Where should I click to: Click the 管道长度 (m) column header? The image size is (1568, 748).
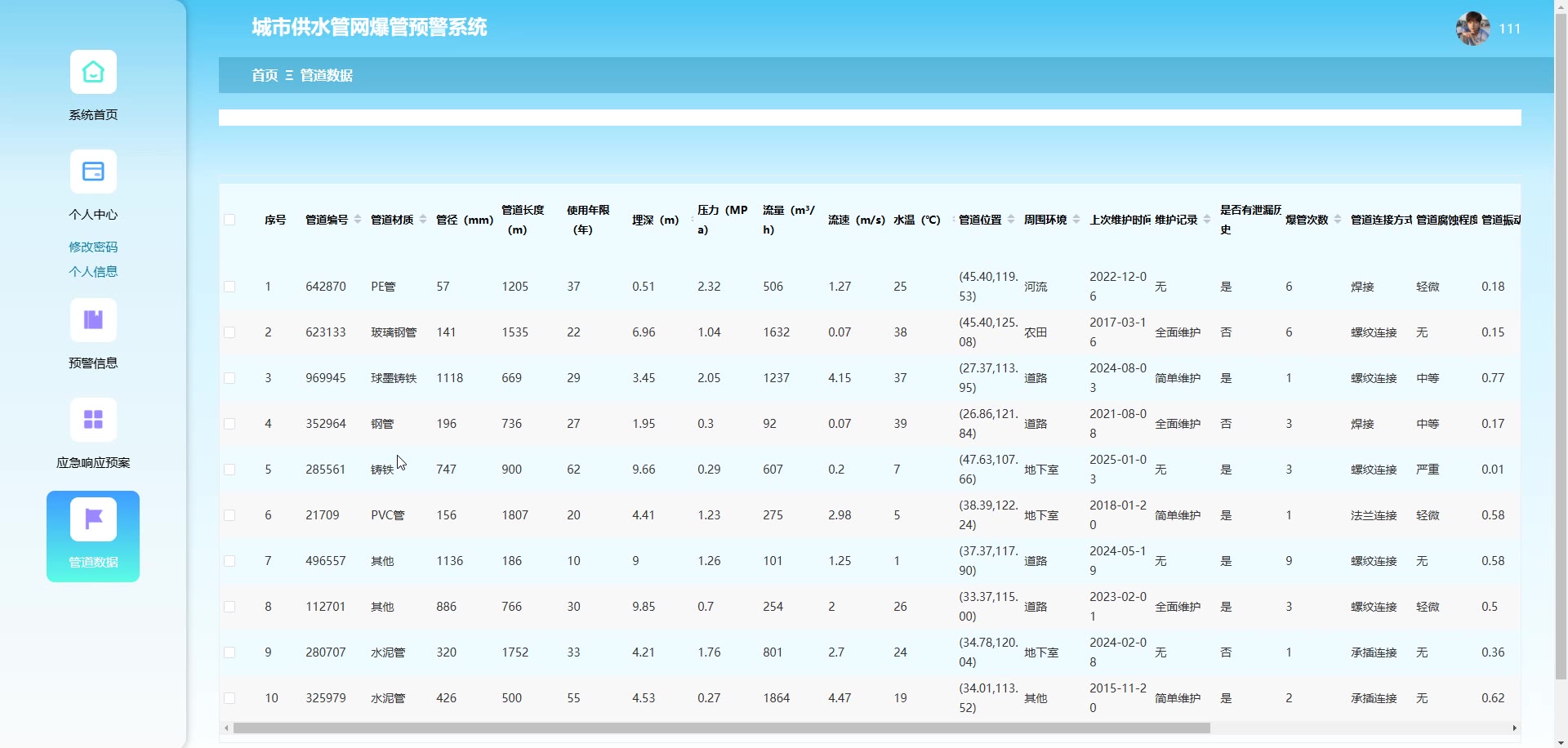523,220
